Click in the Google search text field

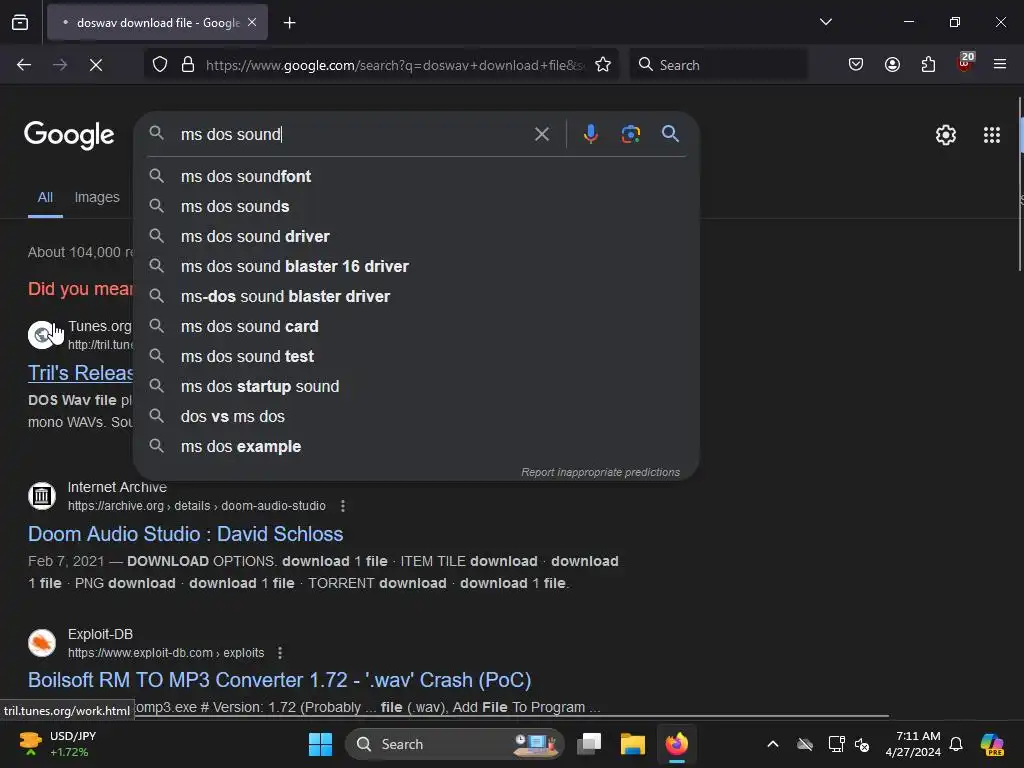353,135
